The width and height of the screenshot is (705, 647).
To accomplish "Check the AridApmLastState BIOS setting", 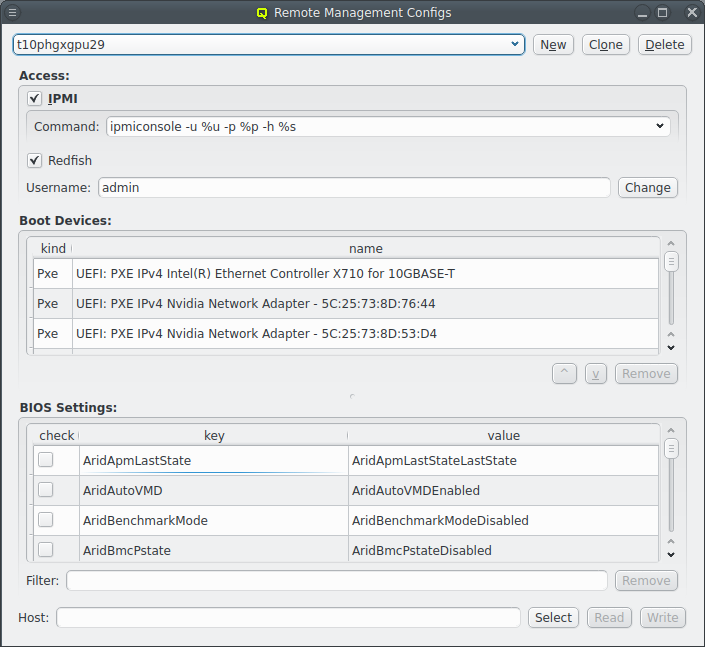I will 46,460.
